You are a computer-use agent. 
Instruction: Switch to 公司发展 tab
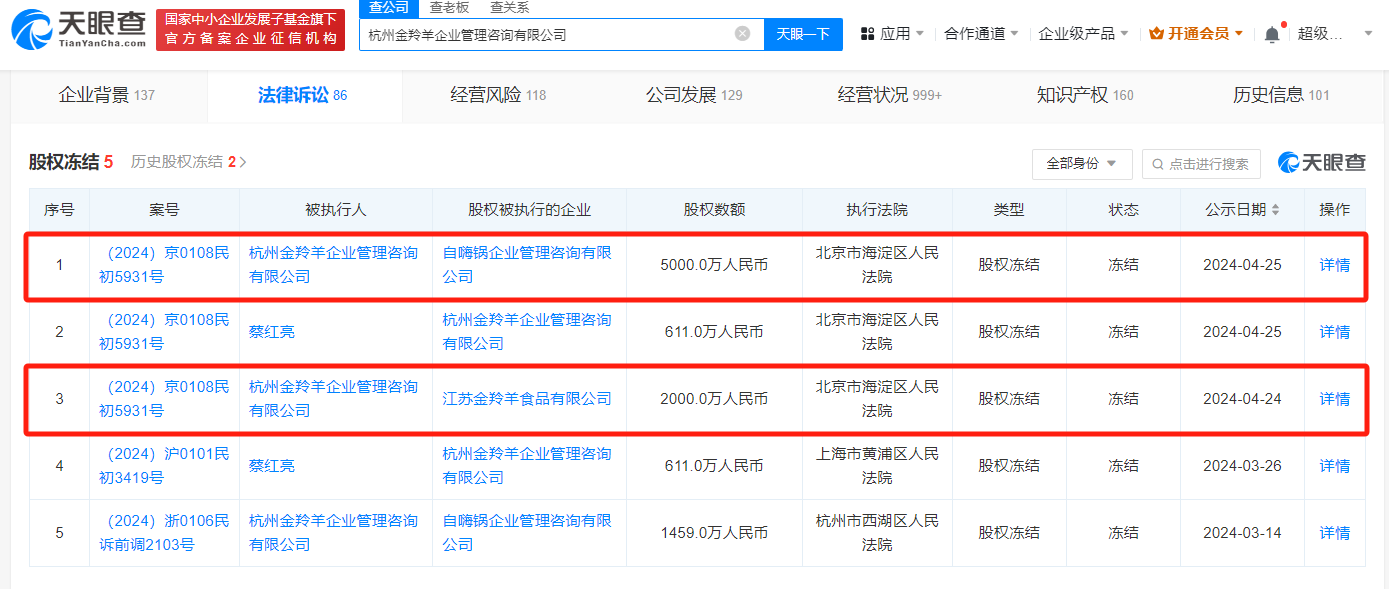[x=694, y=96]
